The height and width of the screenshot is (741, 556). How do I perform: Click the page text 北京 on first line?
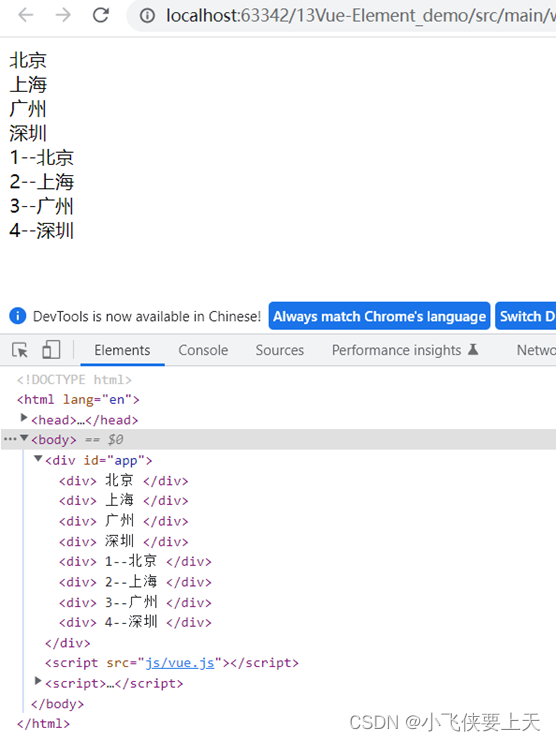click(x=28, y=60)
